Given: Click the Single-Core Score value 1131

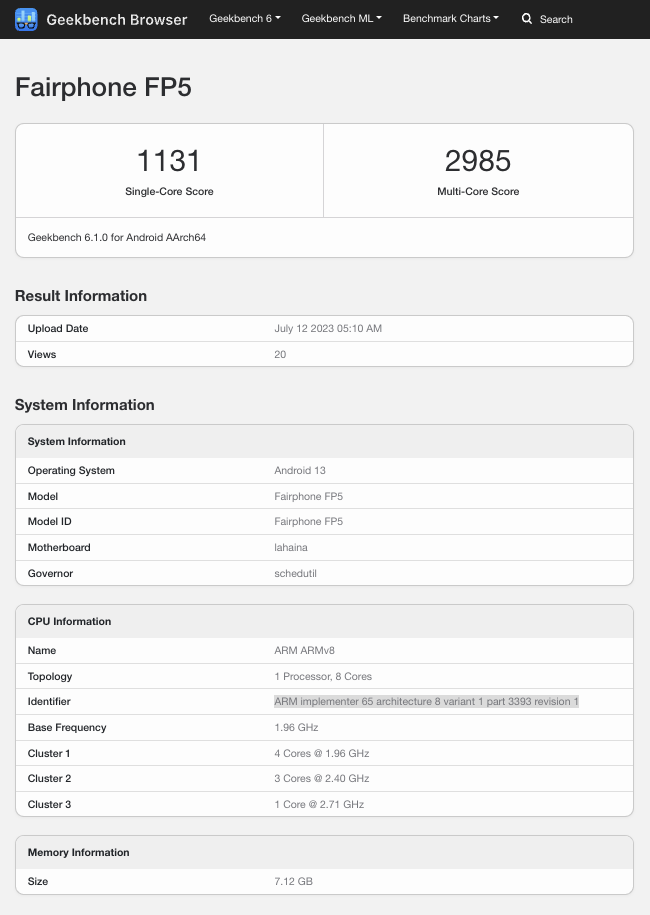Looking at the screenshot, I should click(x=169, y=160).
